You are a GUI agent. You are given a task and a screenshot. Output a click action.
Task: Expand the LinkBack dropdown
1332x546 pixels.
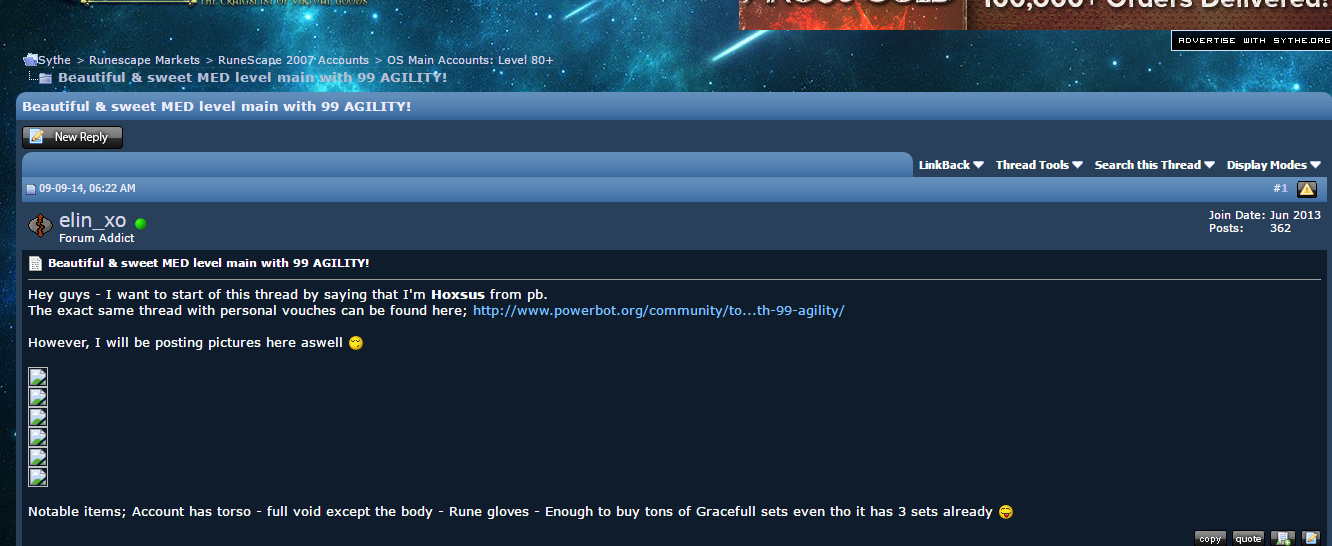tap(951, 165)
